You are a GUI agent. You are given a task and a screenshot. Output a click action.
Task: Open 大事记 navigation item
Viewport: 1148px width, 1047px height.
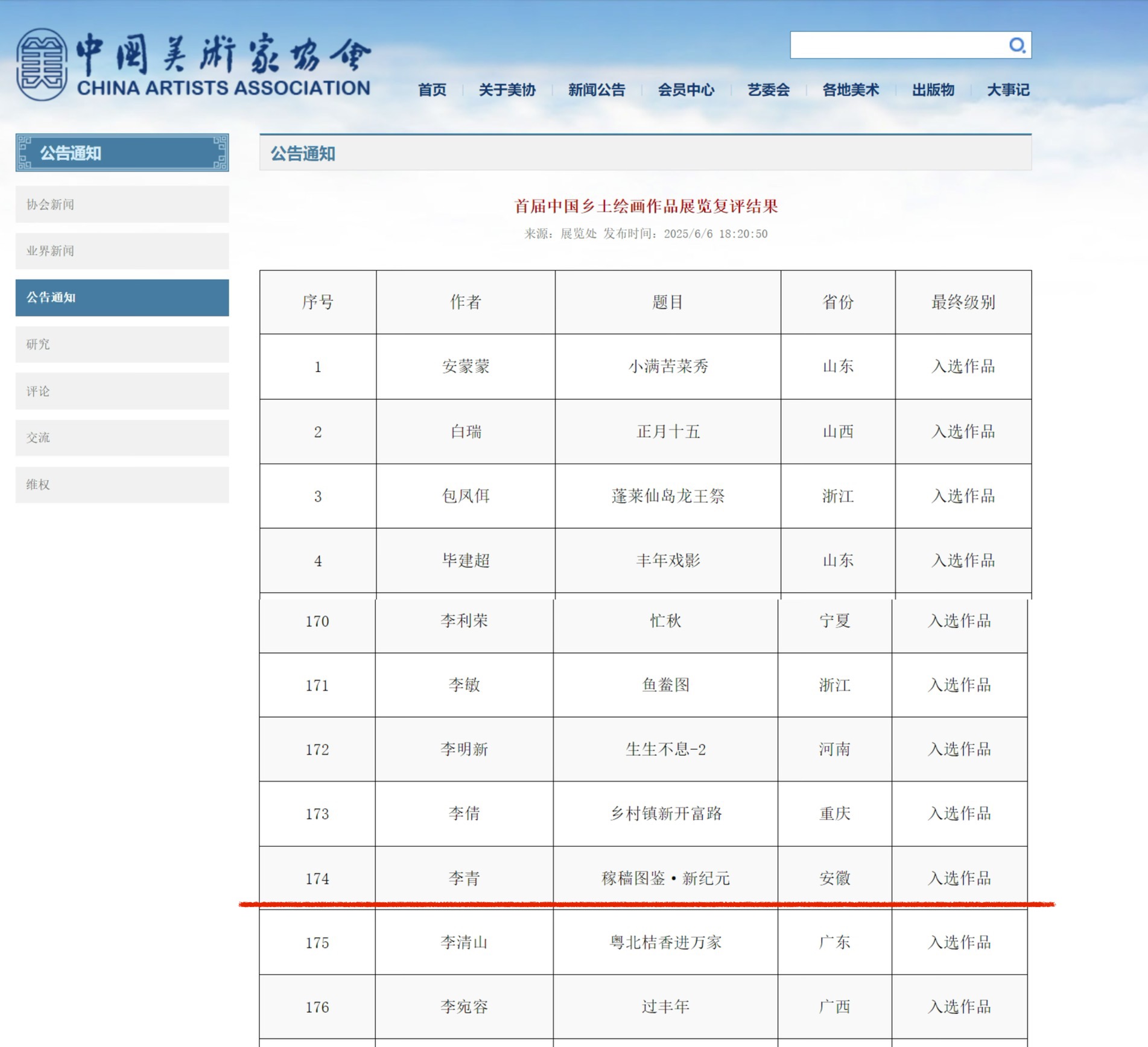1007,90
